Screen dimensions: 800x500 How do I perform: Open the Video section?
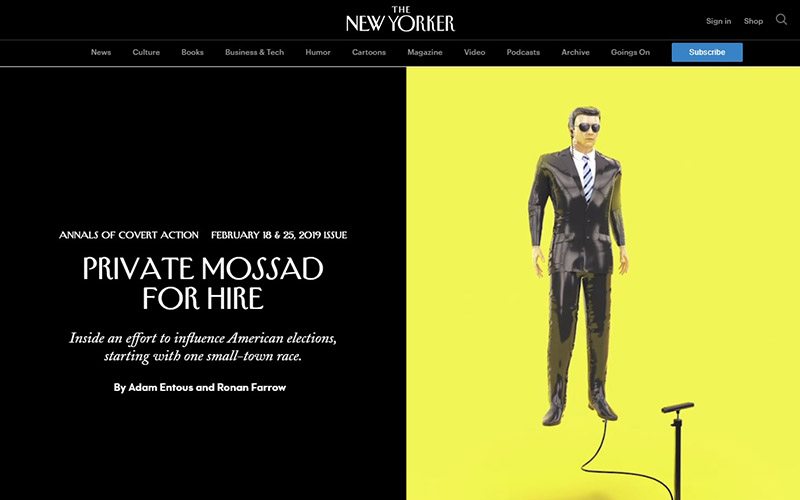point(474,52)
